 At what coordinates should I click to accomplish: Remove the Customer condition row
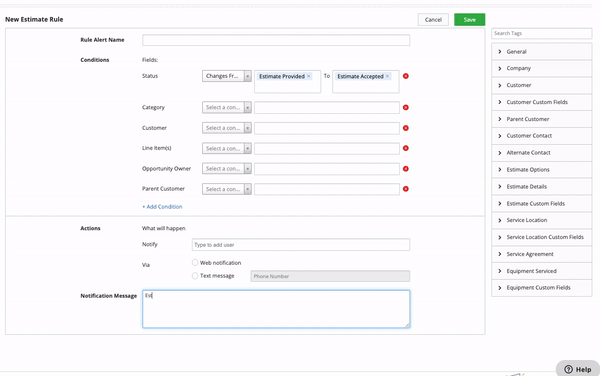[406, 128]
